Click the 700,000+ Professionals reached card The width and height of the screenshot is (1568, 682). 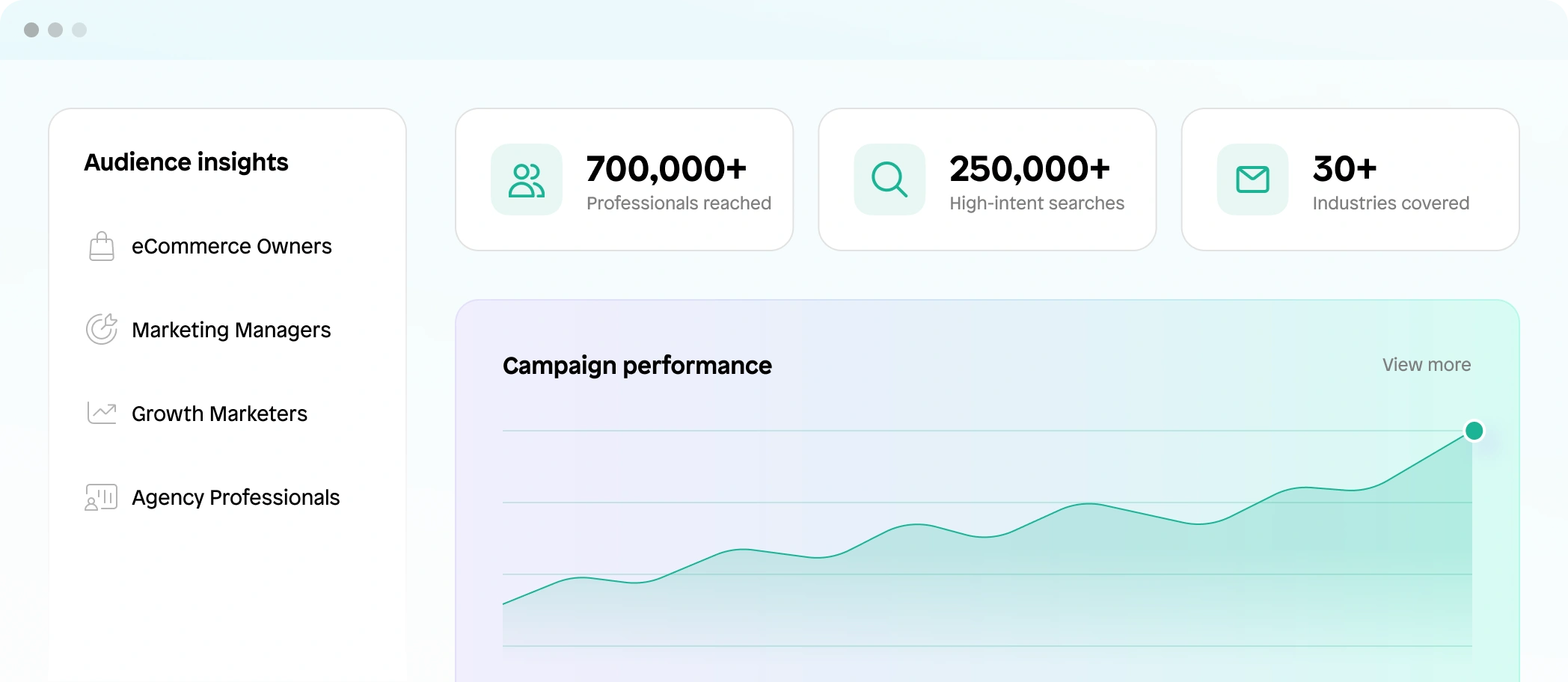point(624,179)
